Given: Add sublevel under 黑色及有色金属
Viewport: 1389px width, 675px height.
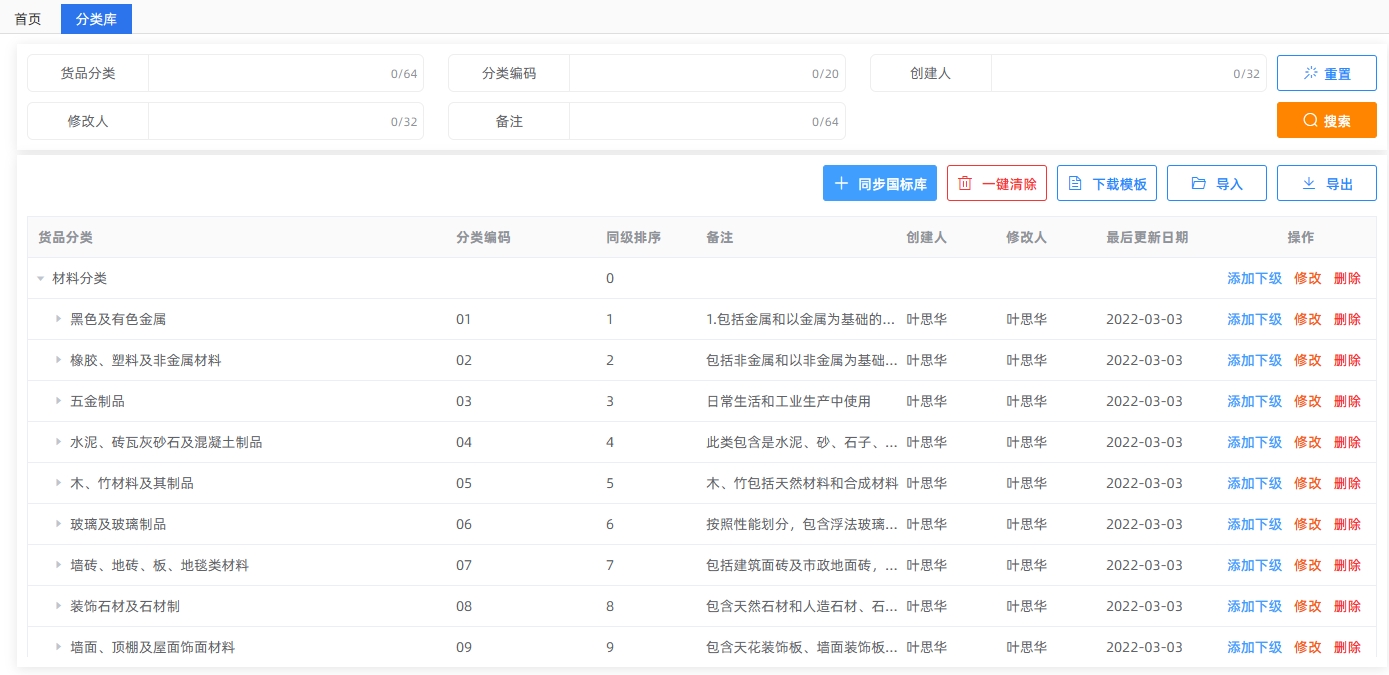Looking at the screenshot, I should 1254,320.
